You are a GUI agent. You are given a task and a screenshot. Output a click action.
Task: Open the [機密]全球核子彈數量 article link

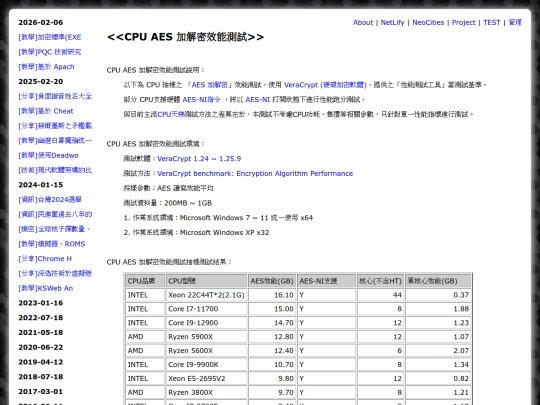54,229
